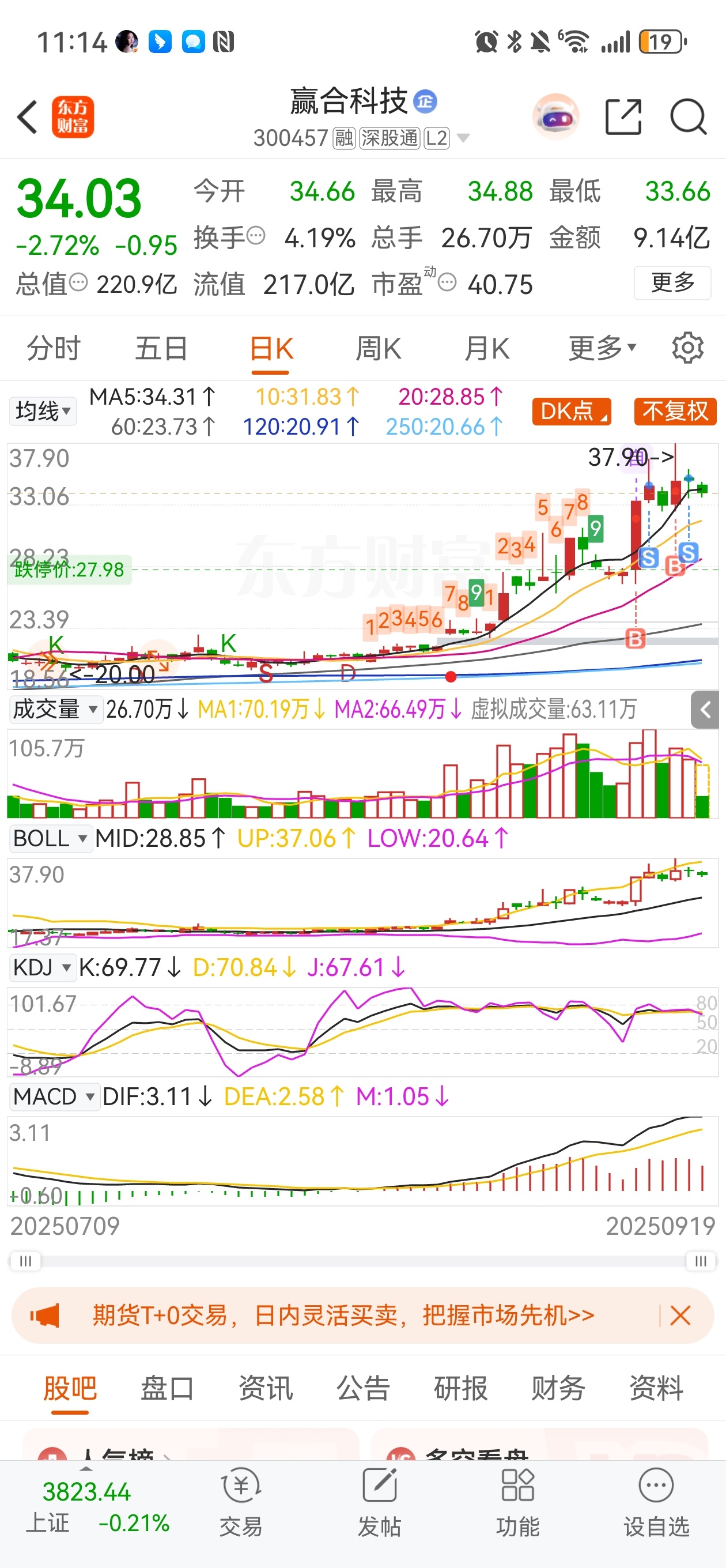Tap the info icon beside 市盈
The height and width of the screenshot is (1568, 726).
click(x=447, y=282)
